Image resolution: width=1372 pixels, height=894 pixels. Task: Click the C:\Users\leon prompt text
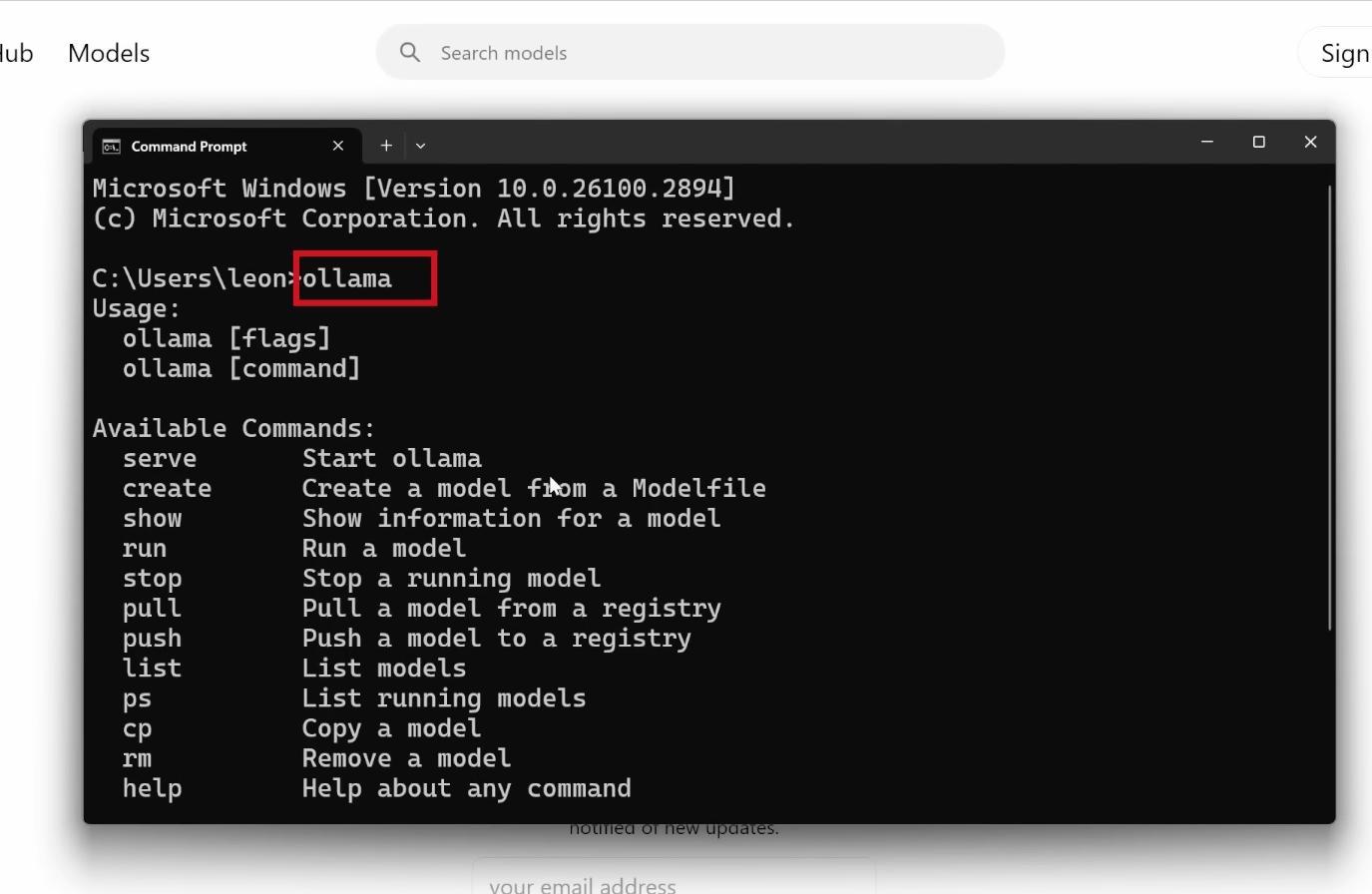click(190, 278)
